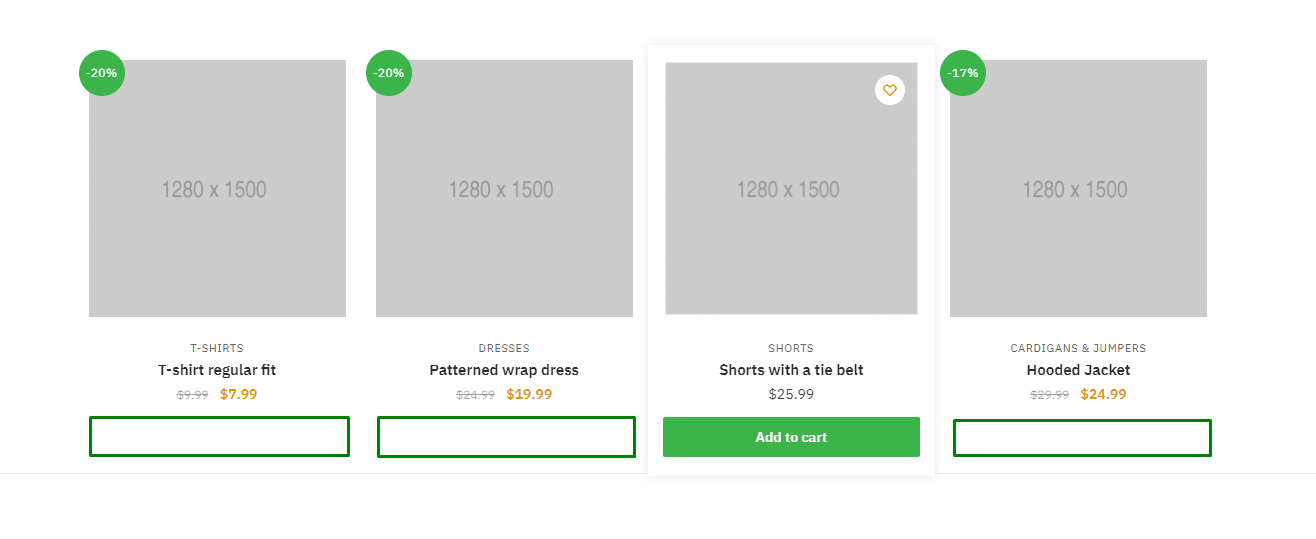
Task: View the Shorts with a tie belt image
Action: click(x=791, y=189)
